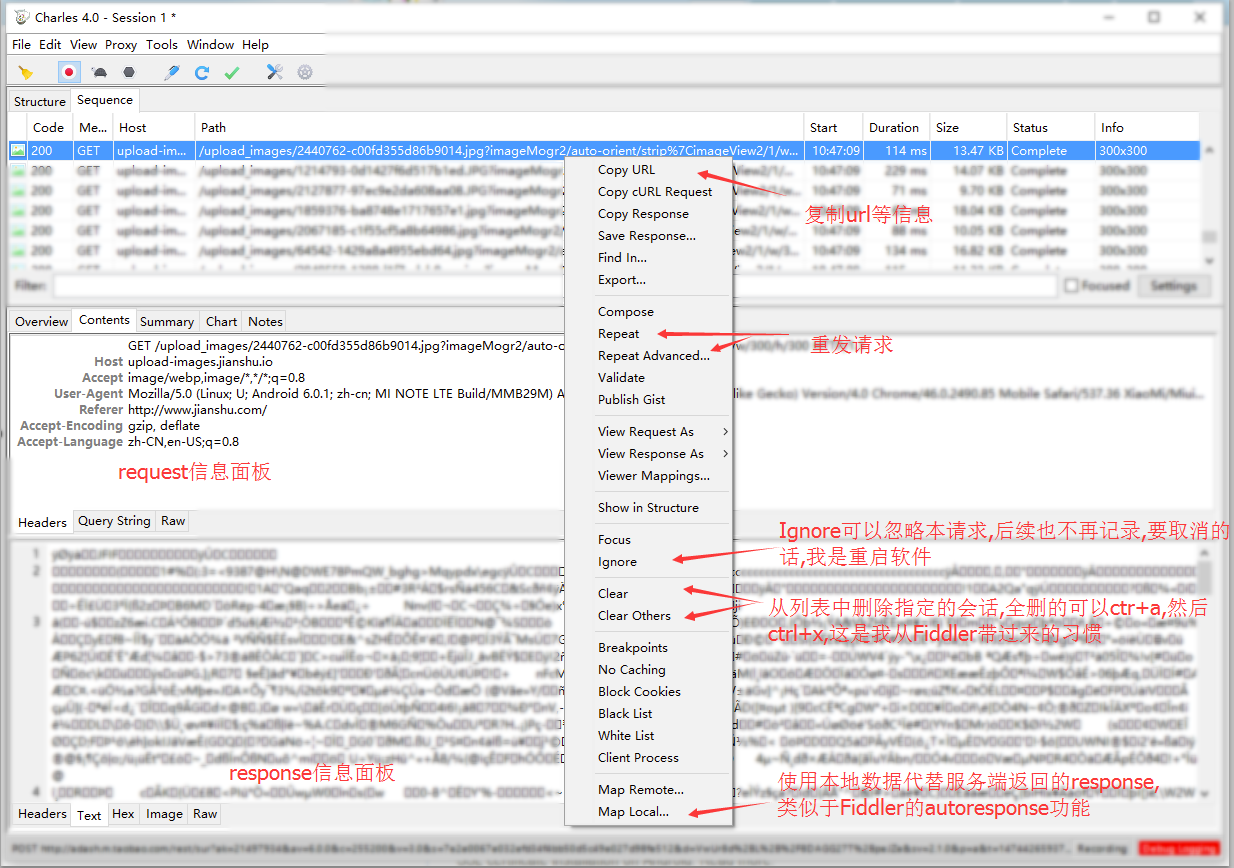Toggle throttling turtle icon

[99, 72]
